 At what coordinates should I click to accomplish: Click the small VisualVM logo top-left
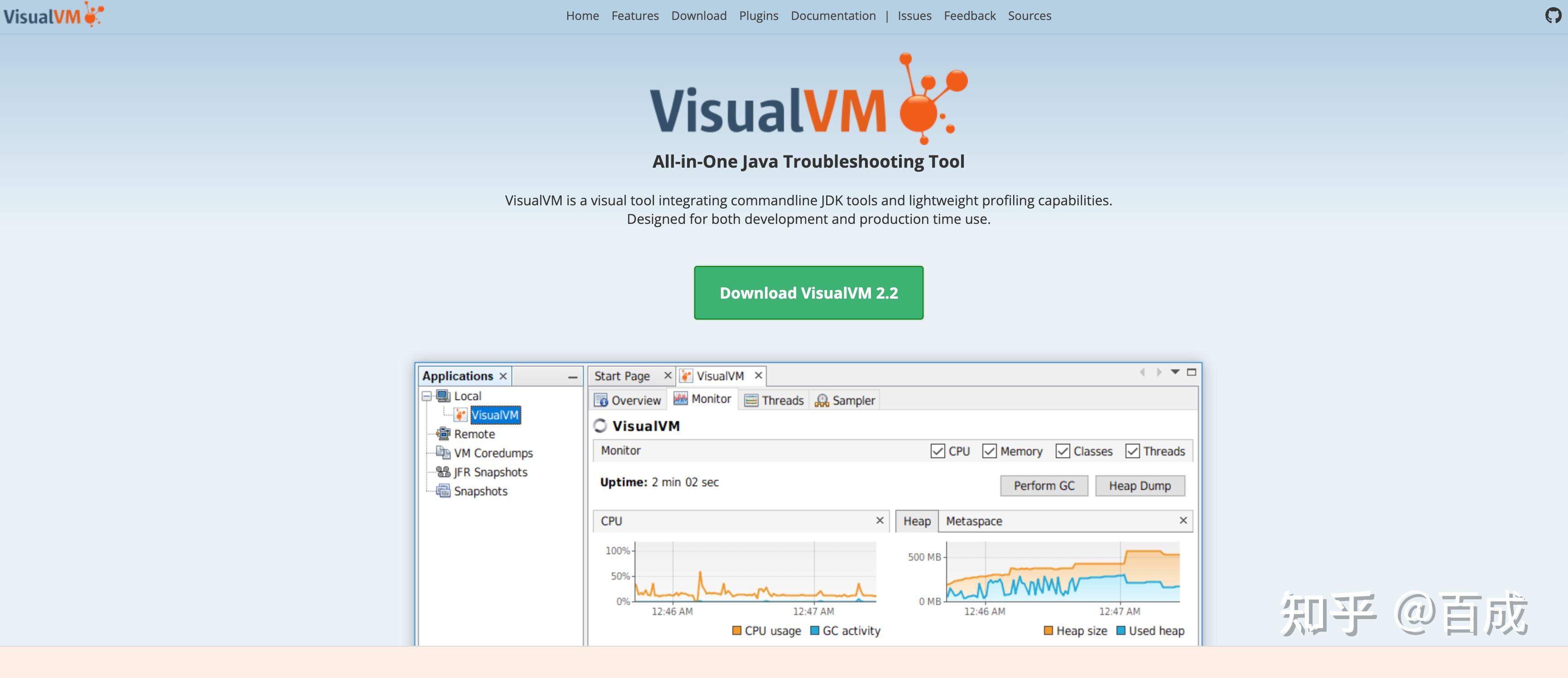pyautogui.click(x=53, y=15)
